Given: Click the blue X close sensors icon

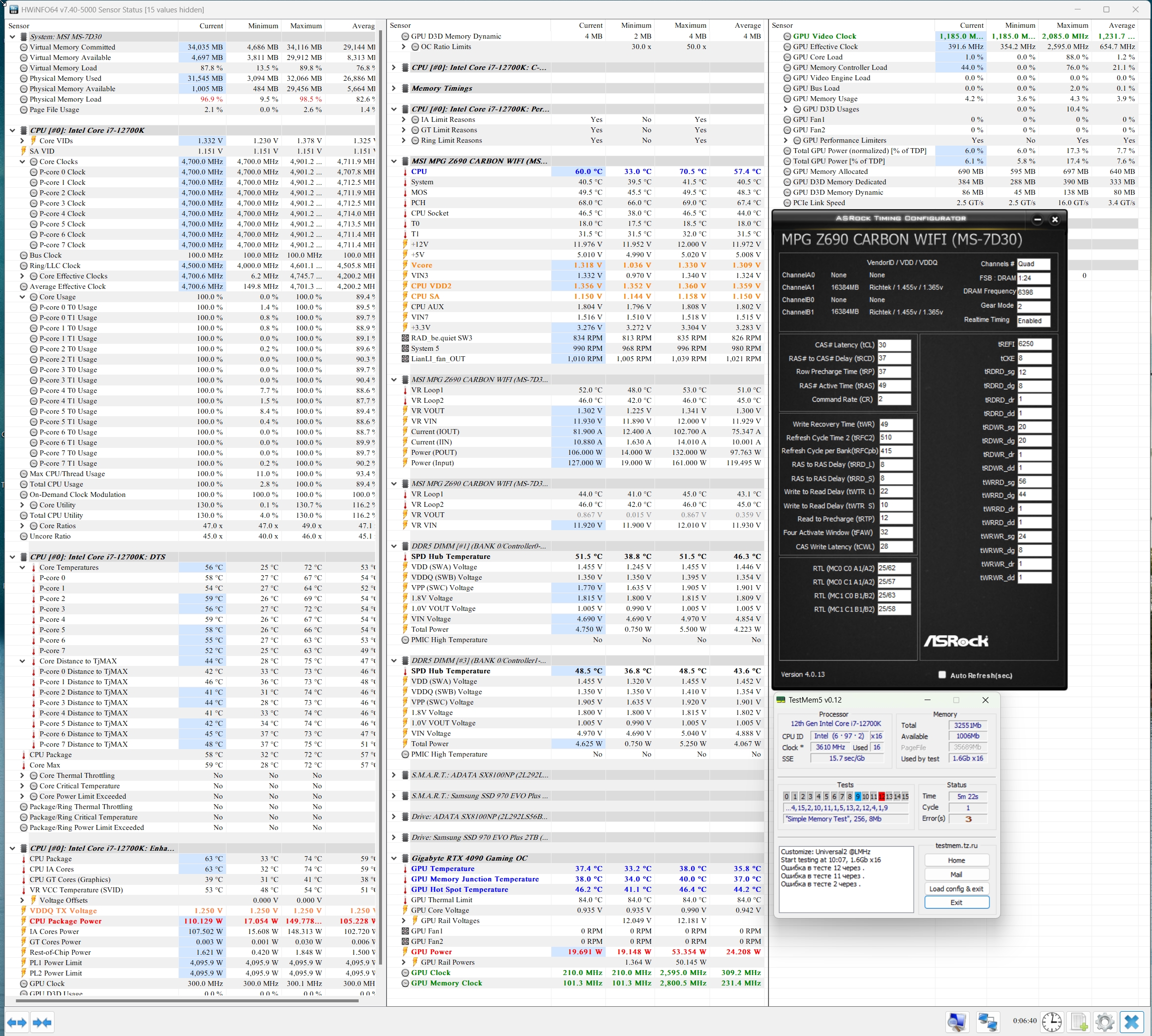Looking at the screenshot, I should pyautogui.click(x=1132, y=1022).
